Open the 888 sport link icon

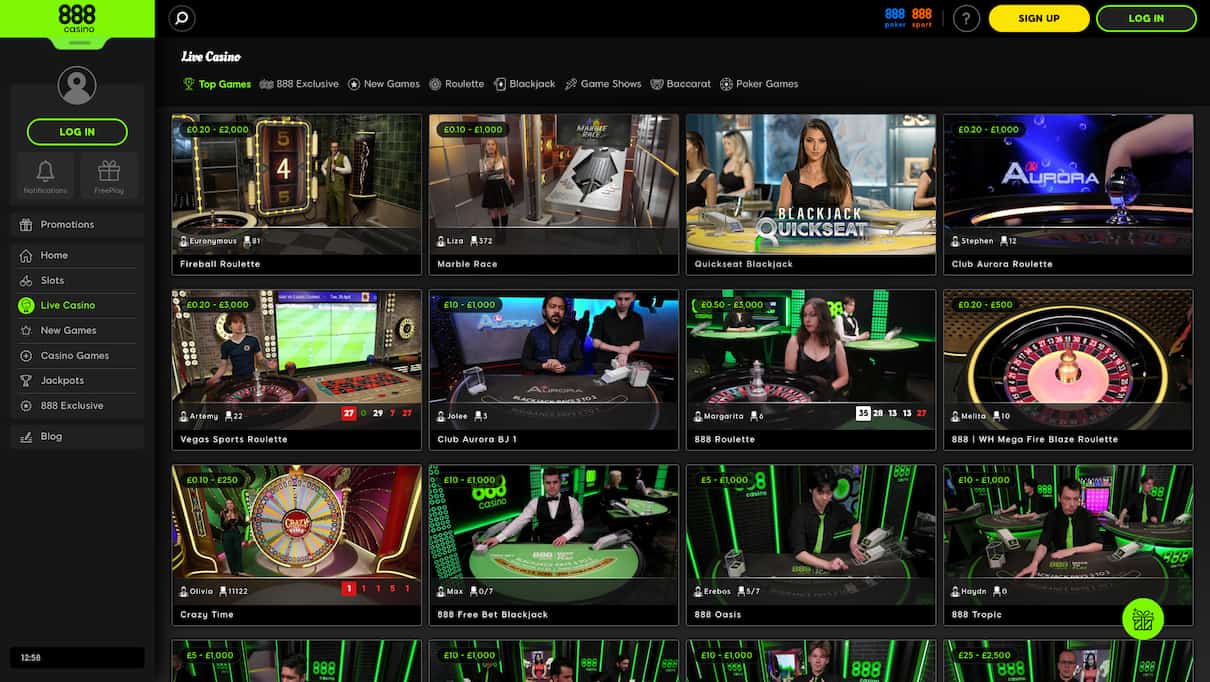[922, 18]
